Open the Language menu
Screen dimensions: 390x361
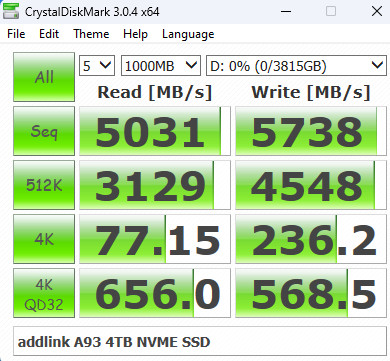coord(188,34)
